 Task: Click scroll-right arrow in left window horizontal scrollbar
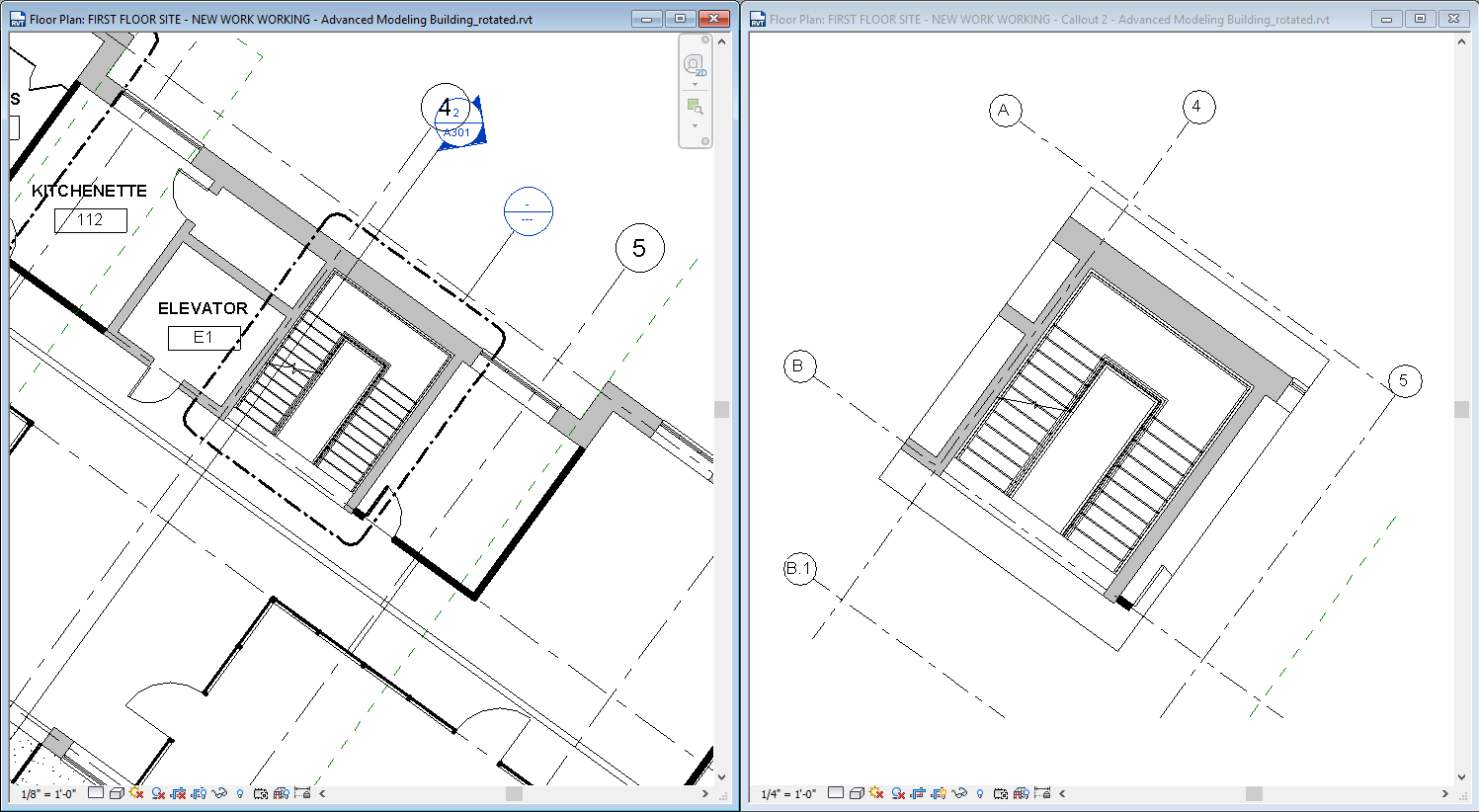(x=704, y=793)
